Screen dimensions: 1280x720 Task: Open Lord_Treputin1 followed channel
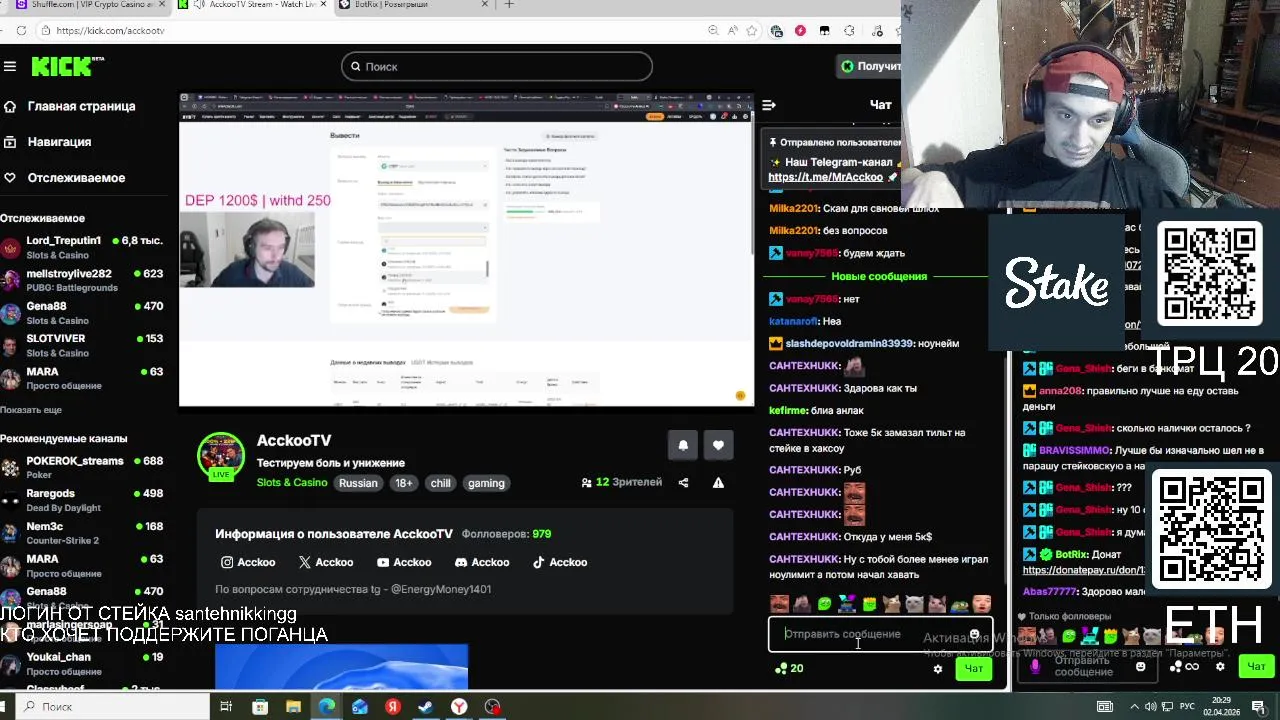coord(82,247)
